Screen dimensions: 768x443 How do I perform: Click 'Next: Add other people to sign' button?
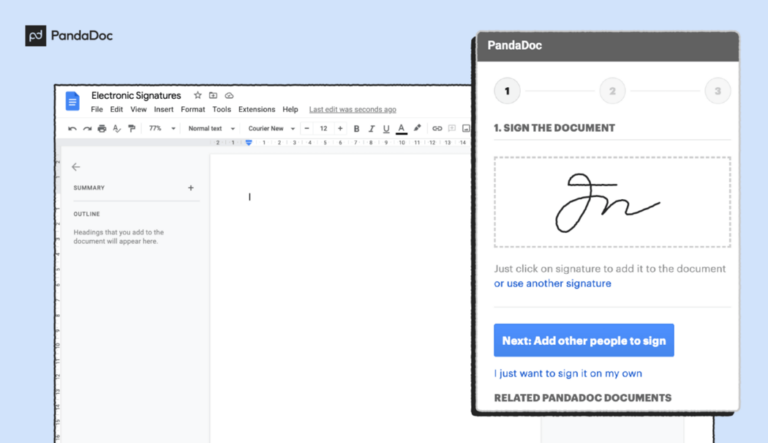pos(584,340)
